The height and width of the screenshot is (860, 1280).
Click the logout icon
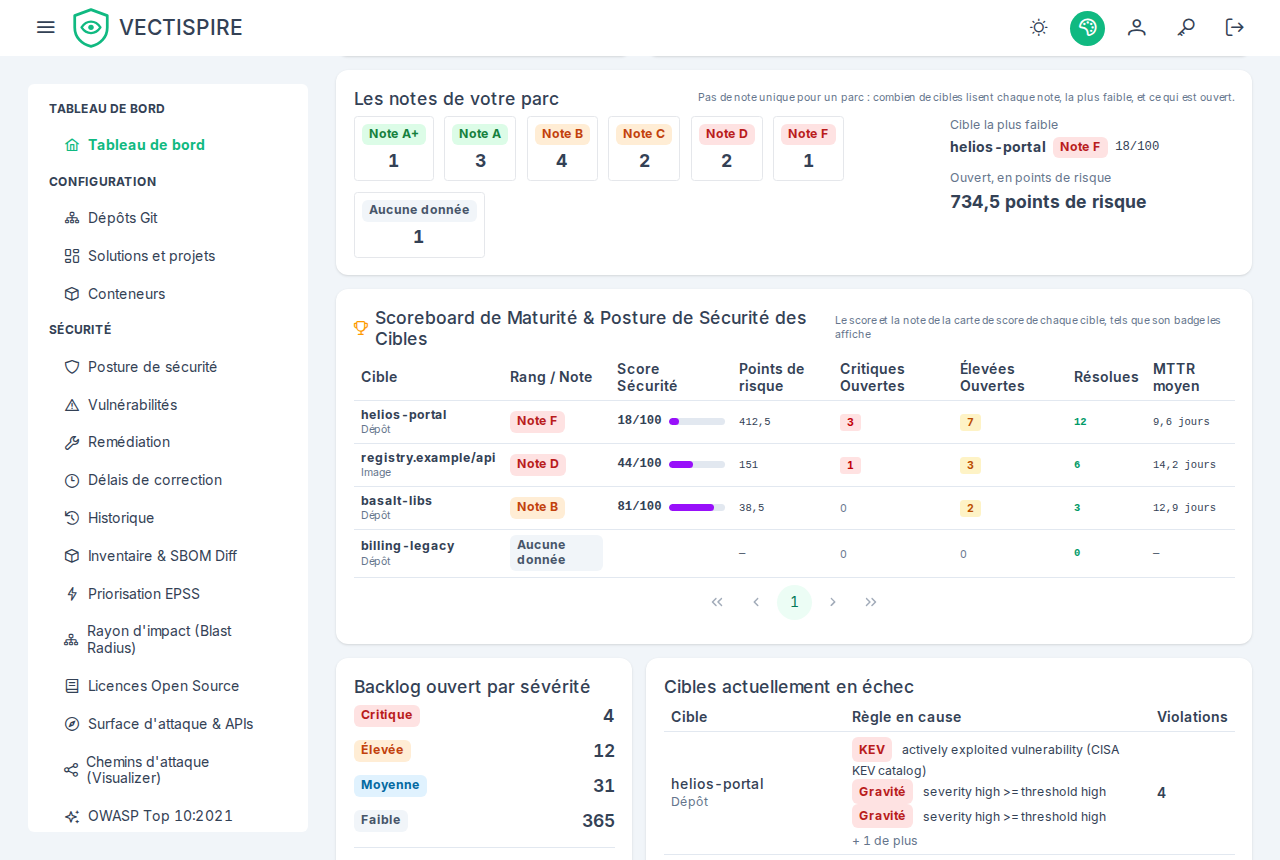click(1235, 27)
